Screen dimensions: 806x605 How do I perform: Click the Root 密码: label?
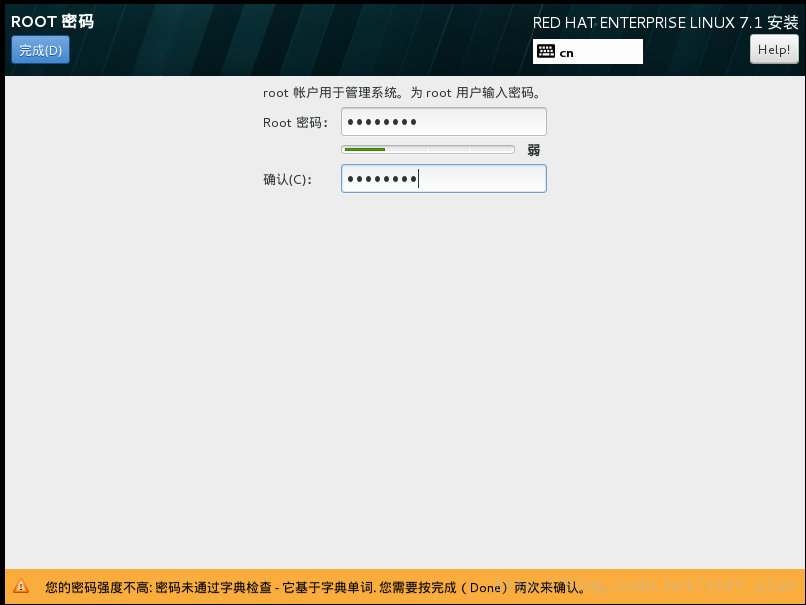pos(295,123)
